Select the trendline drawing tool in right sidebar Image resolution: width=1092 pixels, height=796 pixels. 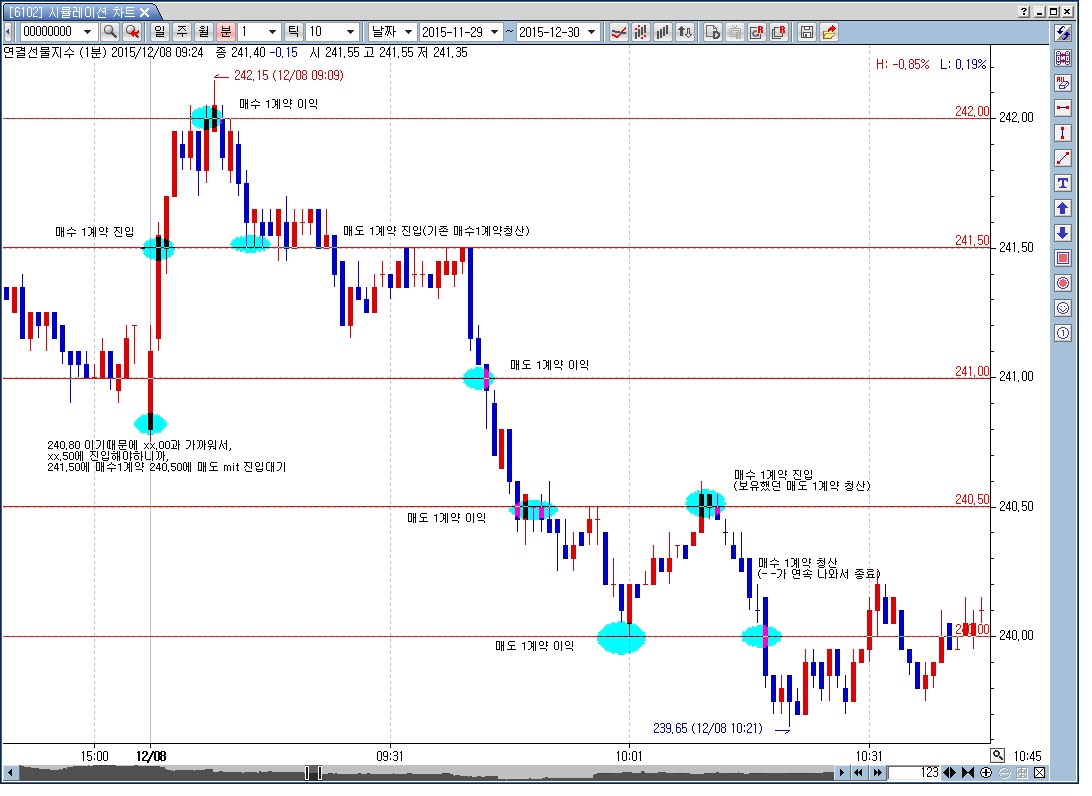pyautogui.click(x=1063, y=158)
